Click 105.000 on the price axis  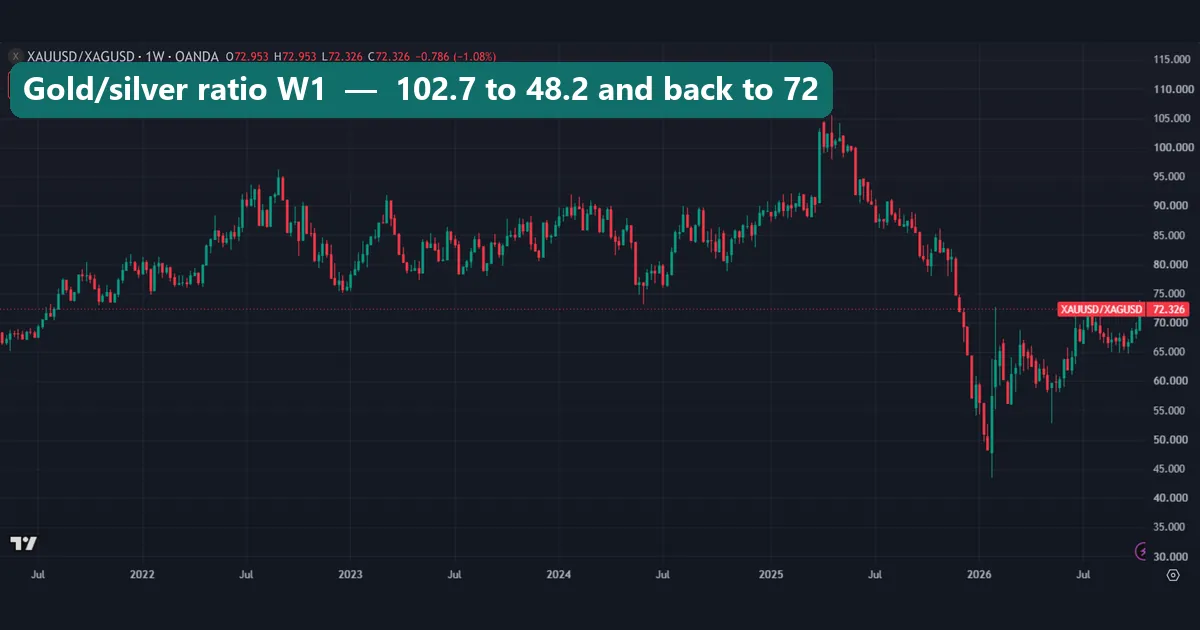(x=1170, y=118)
